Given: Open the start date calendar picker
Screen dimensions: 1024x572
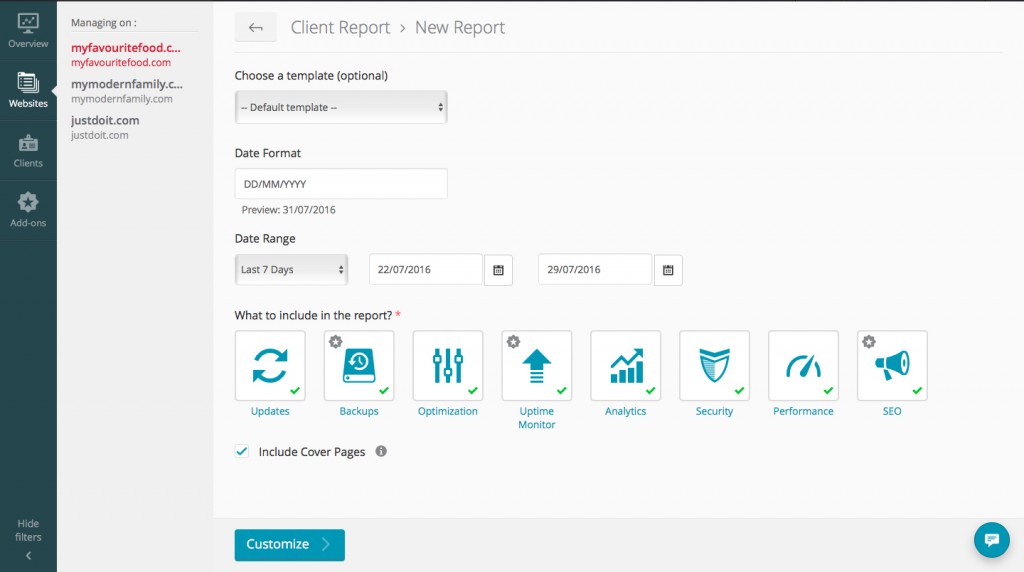Looking at the screenshot, I should pos(498,270).
